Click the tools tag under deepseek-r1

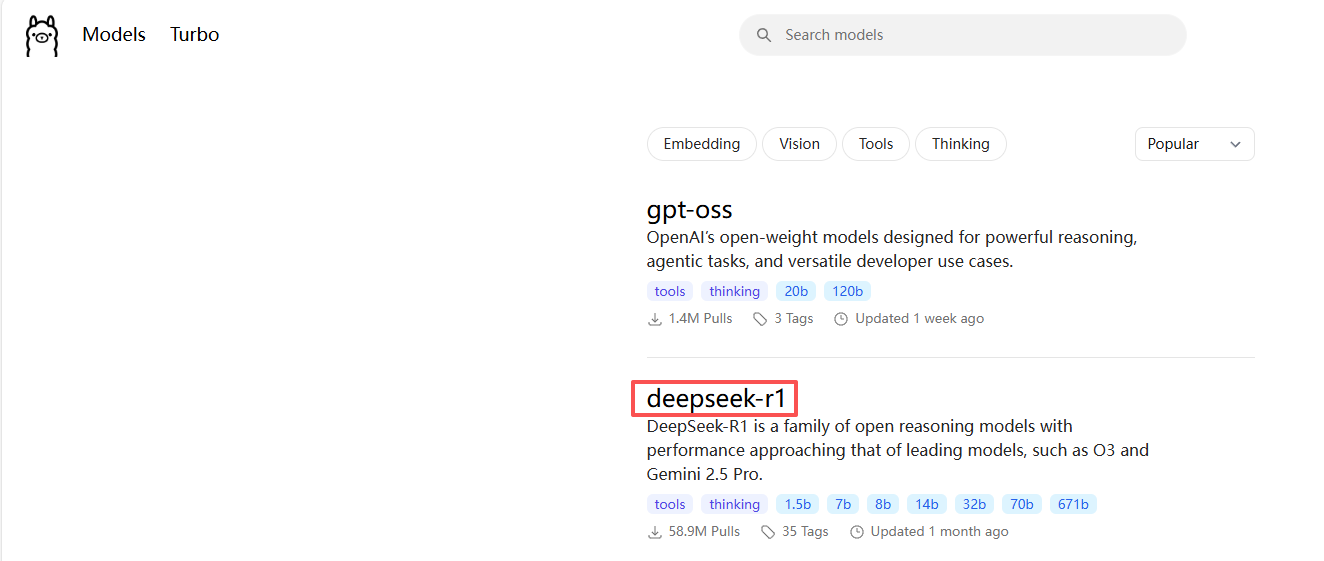click(670, 504)
